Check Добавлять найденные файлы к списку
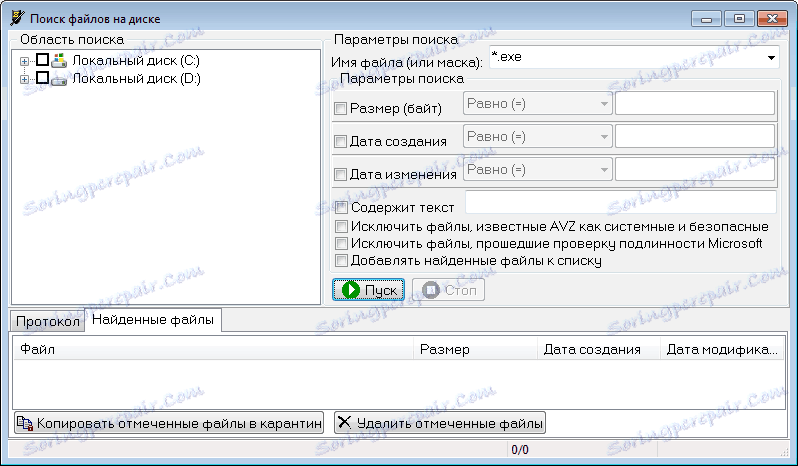 click(x=341, y=261)
